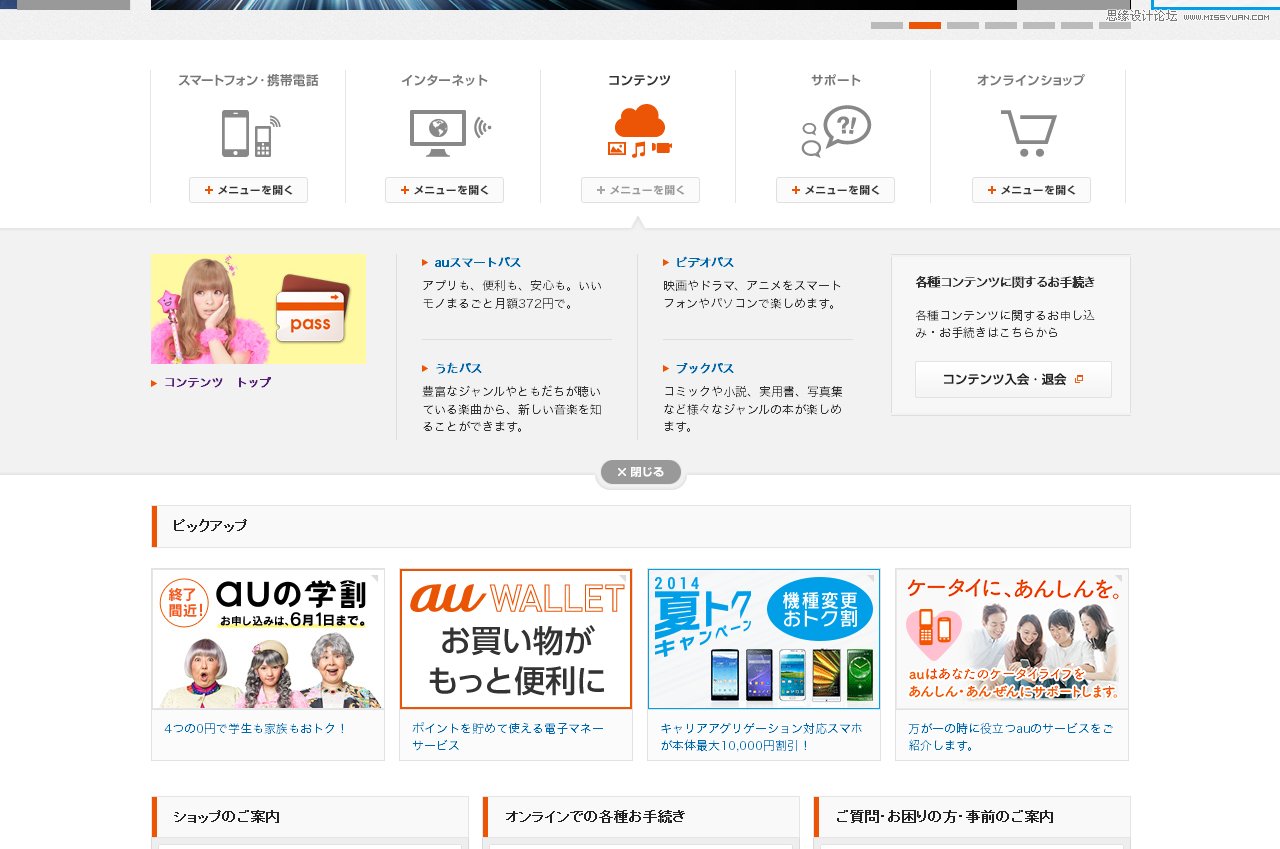Open the au WALLET banner image
Screen dimensions: 1280x849
click(x=516, y=639)
